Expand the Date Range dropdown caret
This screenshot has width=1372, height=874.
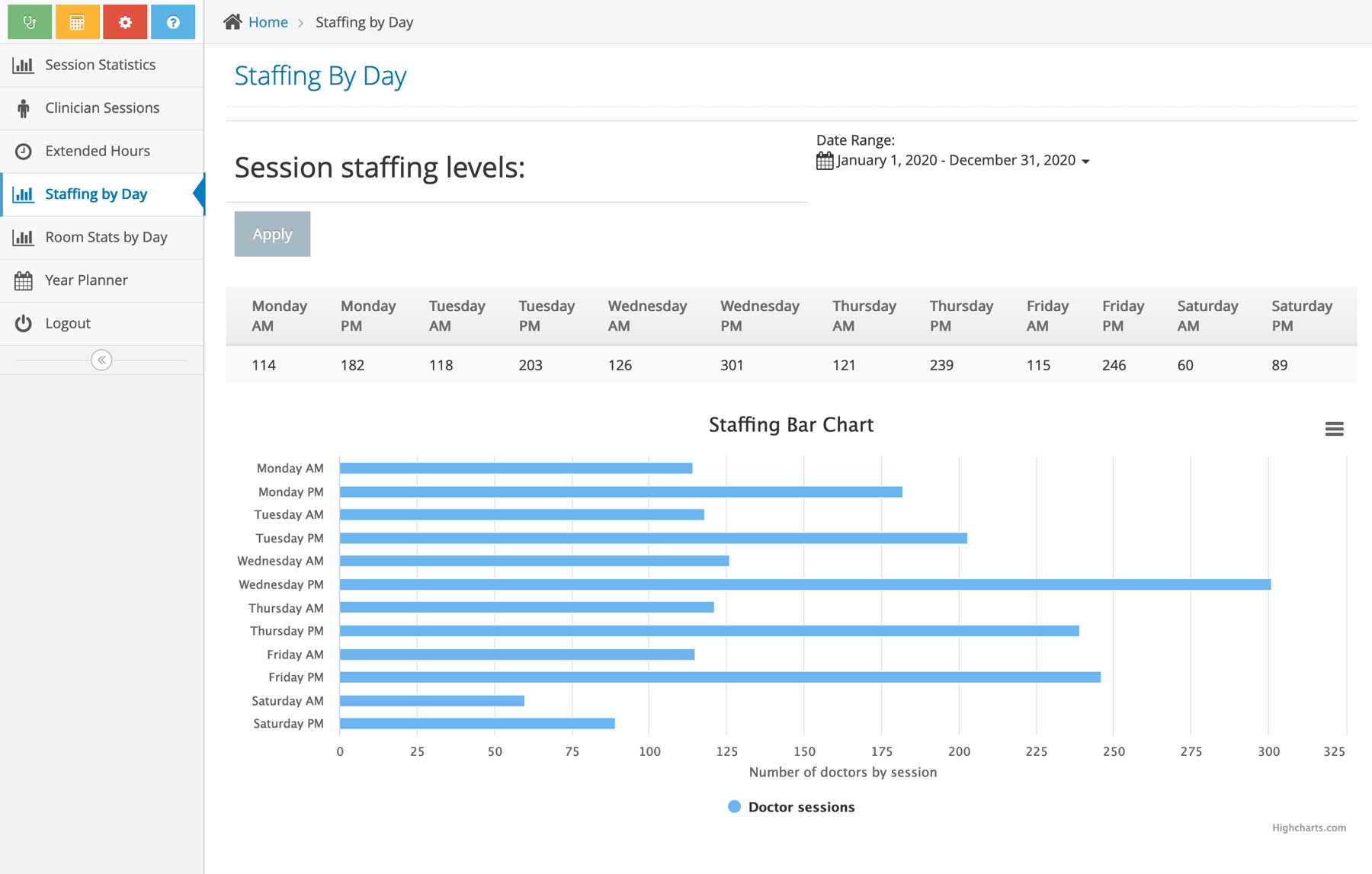(1085, 162)
